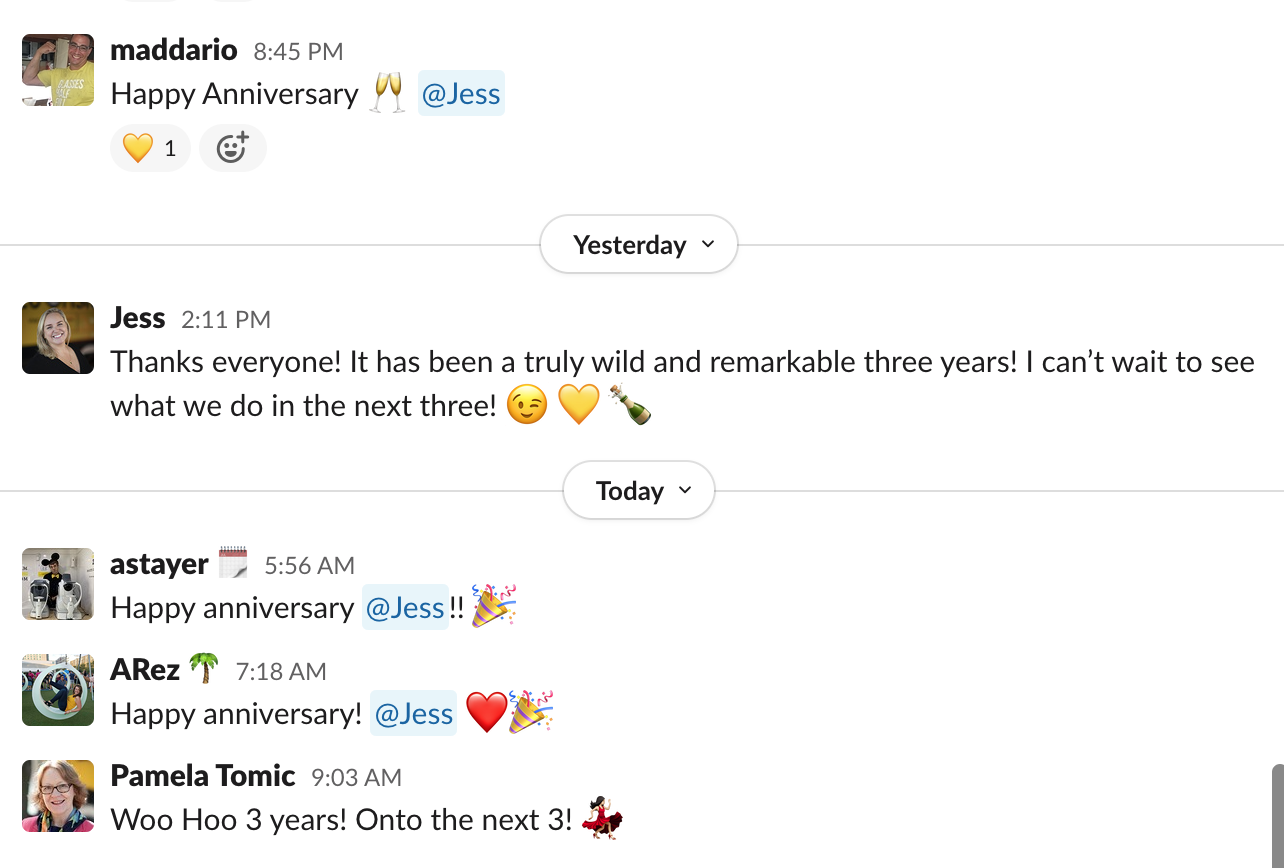The width and height of the screenshot is (1284, 868).
Task: Expand the Today date dropdown
Action: [x=638, y=491]
